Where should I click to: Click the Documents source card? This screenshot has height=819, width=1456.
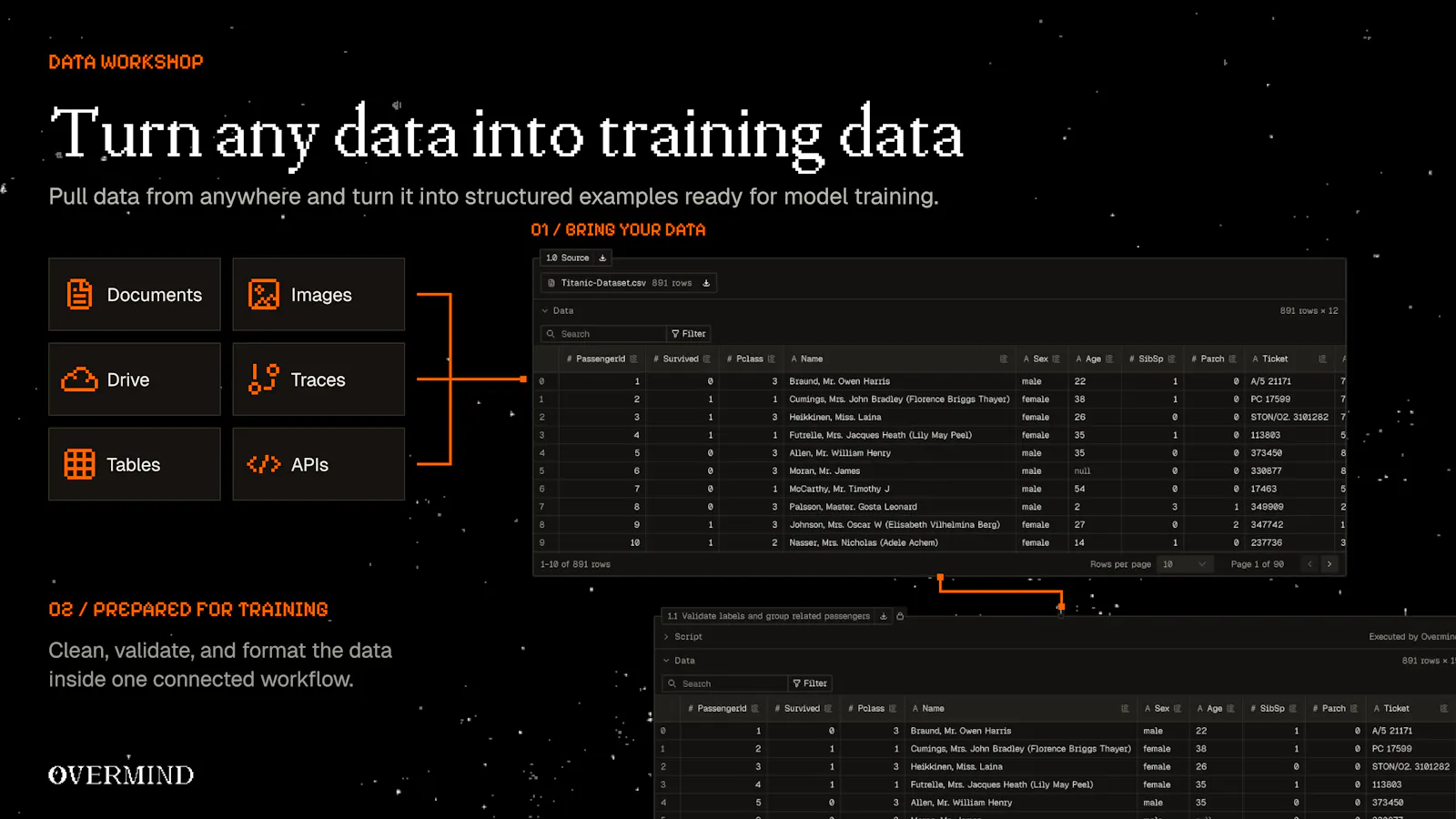(x=135, y=294)
